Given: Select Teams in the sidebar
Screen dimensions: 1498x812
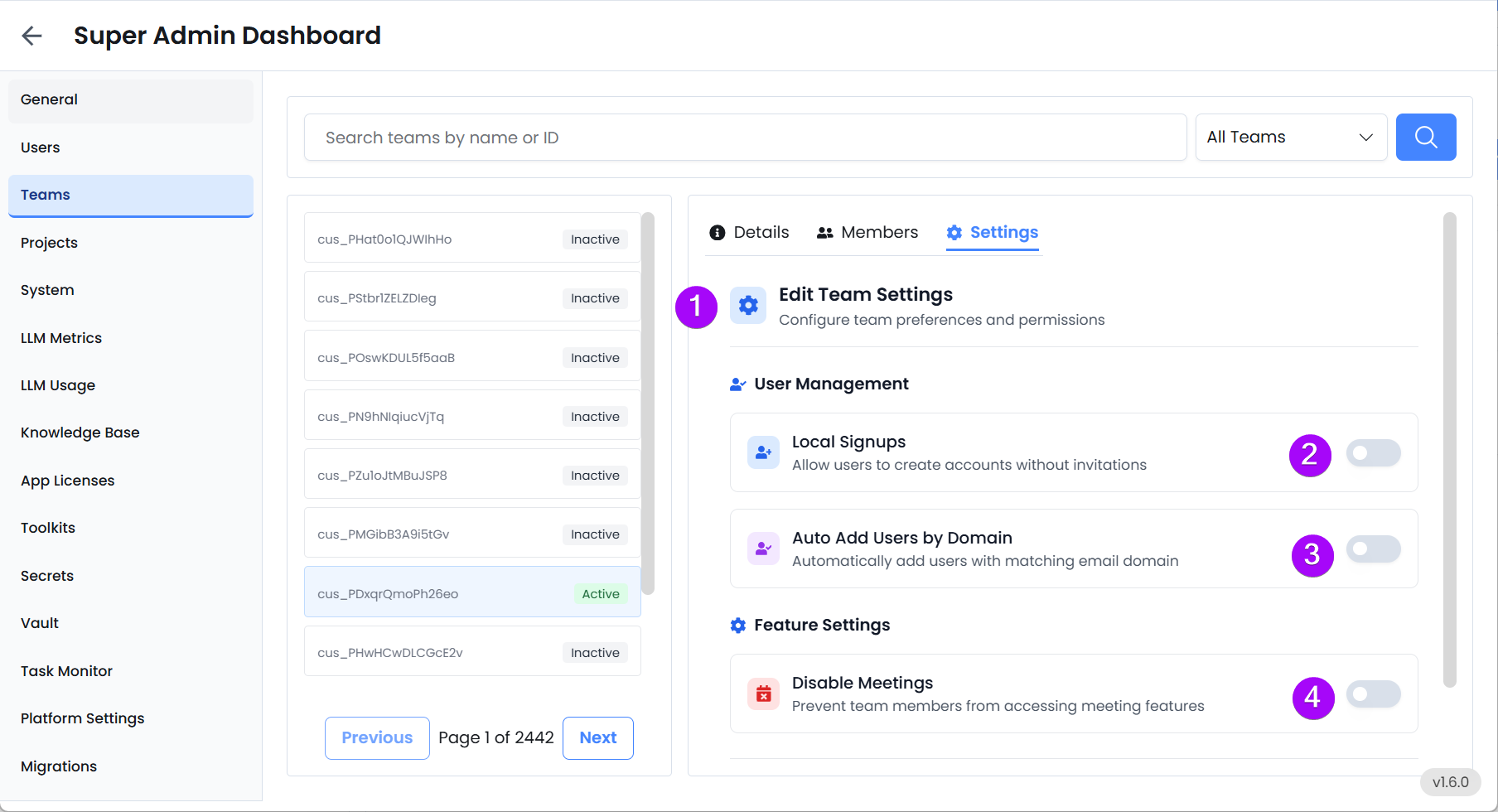Looking at the screenshot, I should (x=131, y=196).
